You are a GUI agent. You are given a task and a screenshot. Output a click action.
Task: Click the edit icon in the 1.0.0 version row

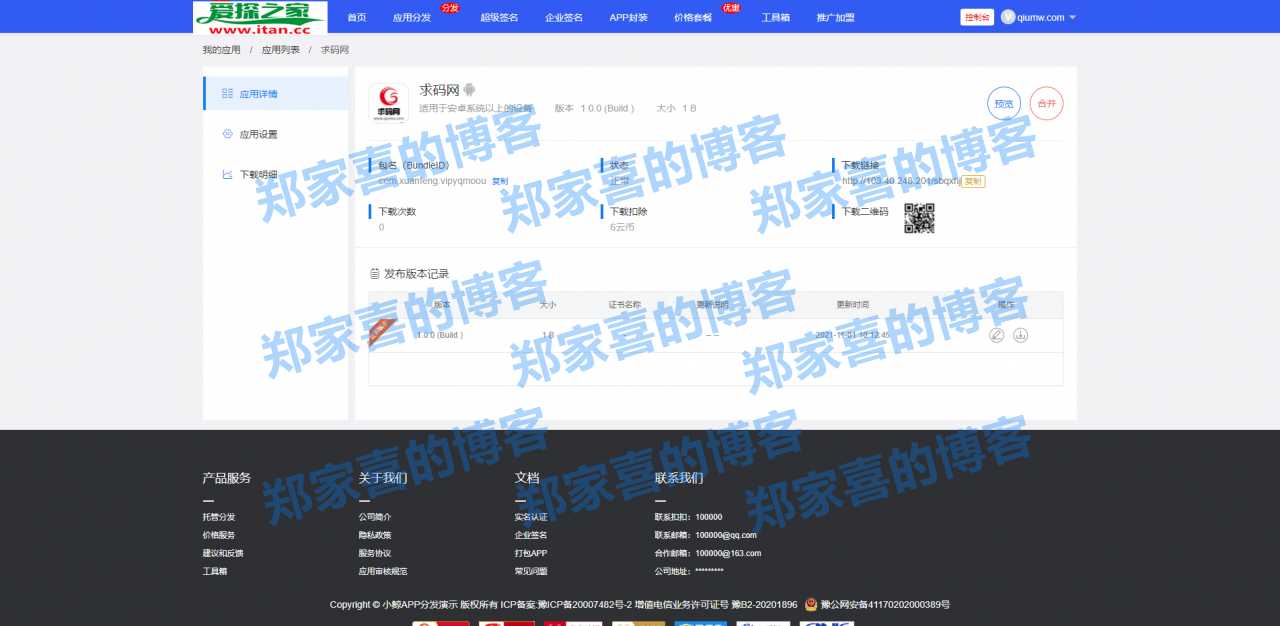pyautogui.click(x=996, y=335)
